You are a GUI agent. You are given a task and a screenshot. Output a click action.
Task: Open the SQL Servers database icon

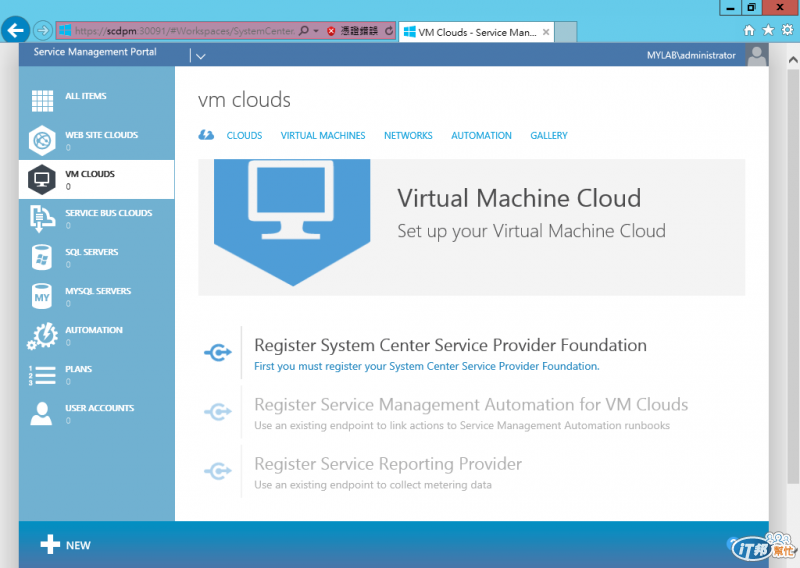coord(42,257)
